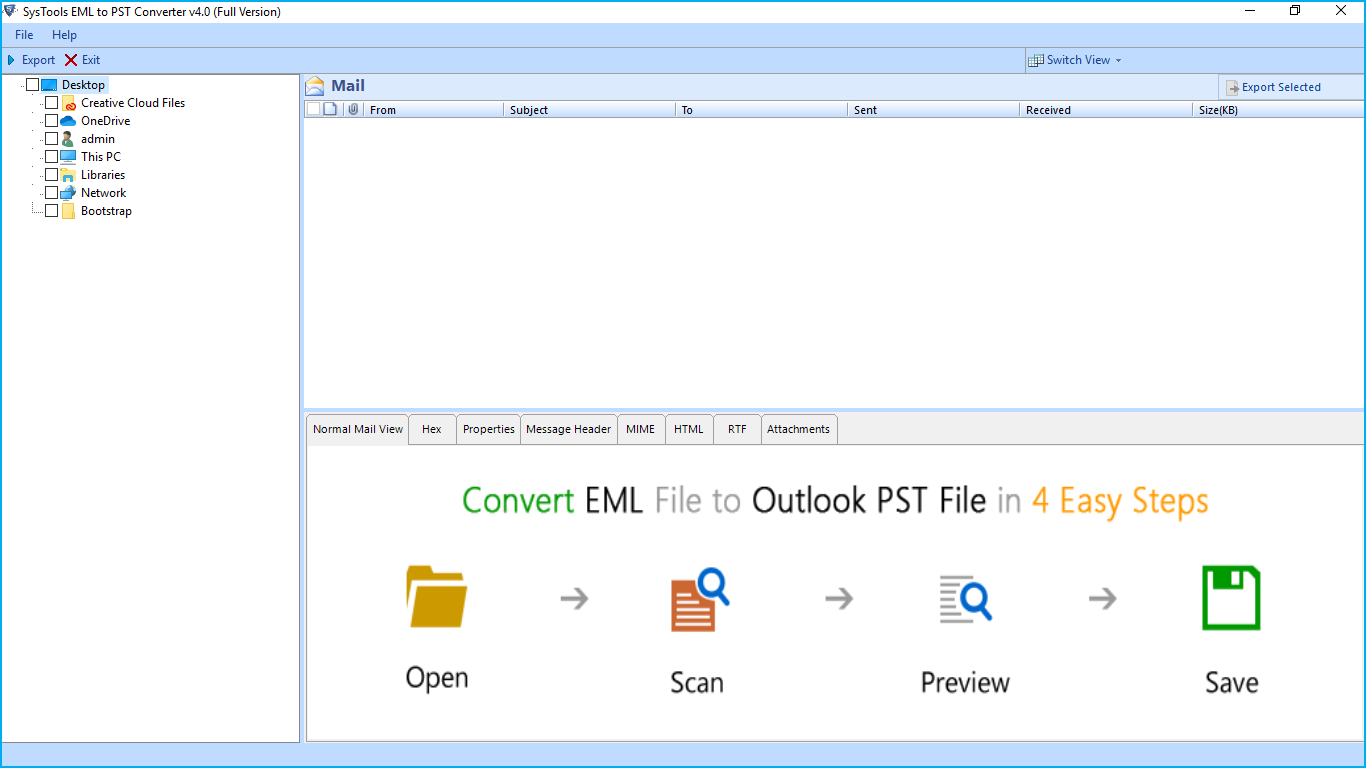Screen dimensions: 1366x768
Task: Click the Libraries folder icon
Action: pyautogui.click(x=68, y=175)
